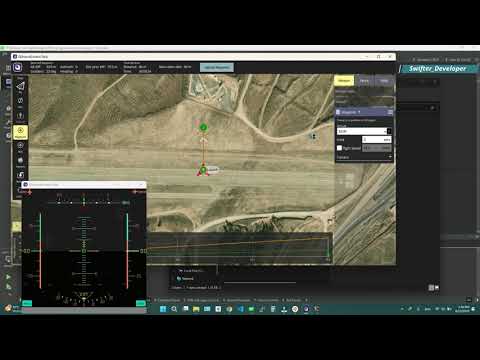Open the Pattern tool in plan toolbar
The height and width of the screenshot is (360, 480).
point(20,162)
